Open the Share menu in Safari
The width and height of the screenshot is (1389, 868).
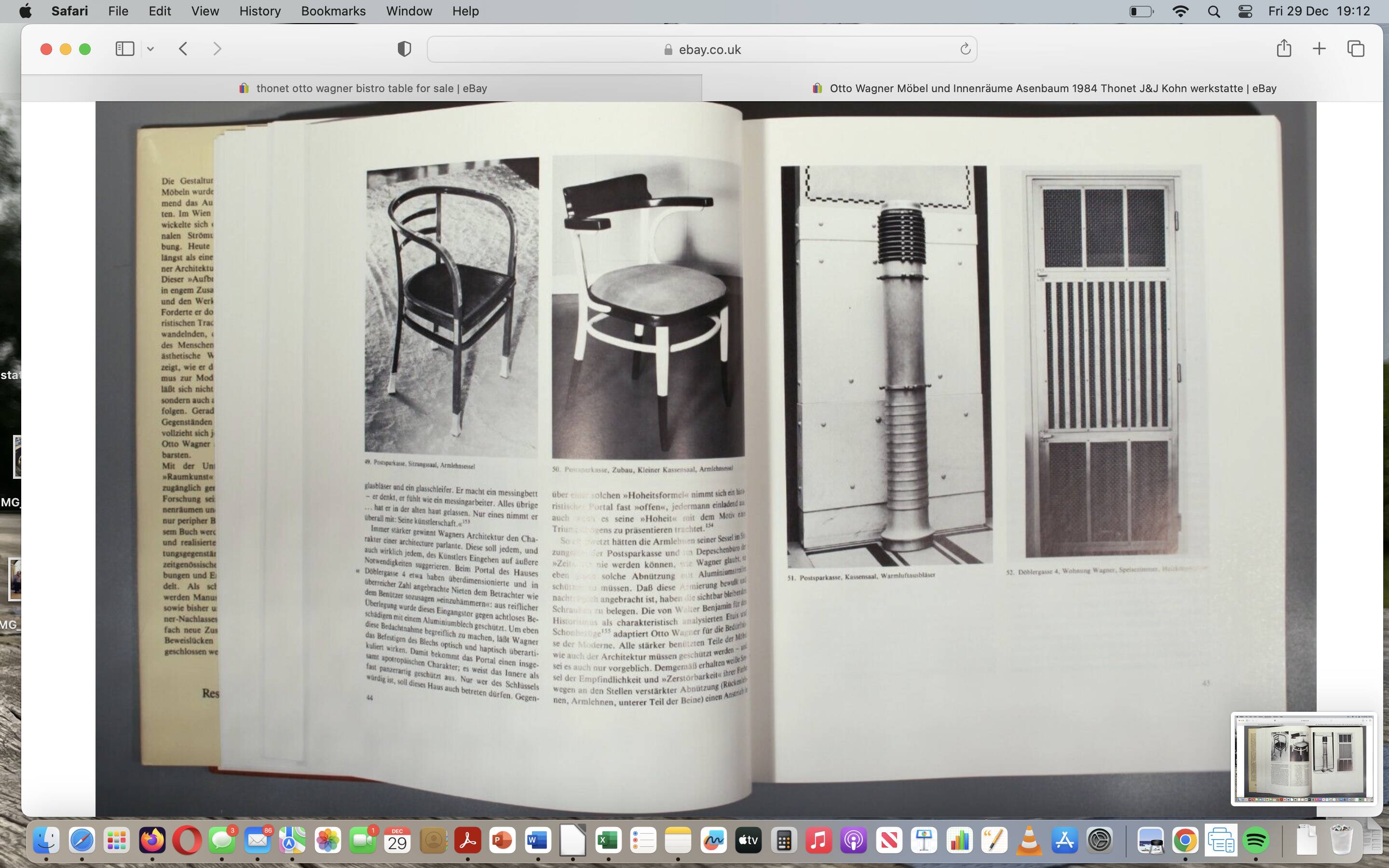click(1284, 48)
